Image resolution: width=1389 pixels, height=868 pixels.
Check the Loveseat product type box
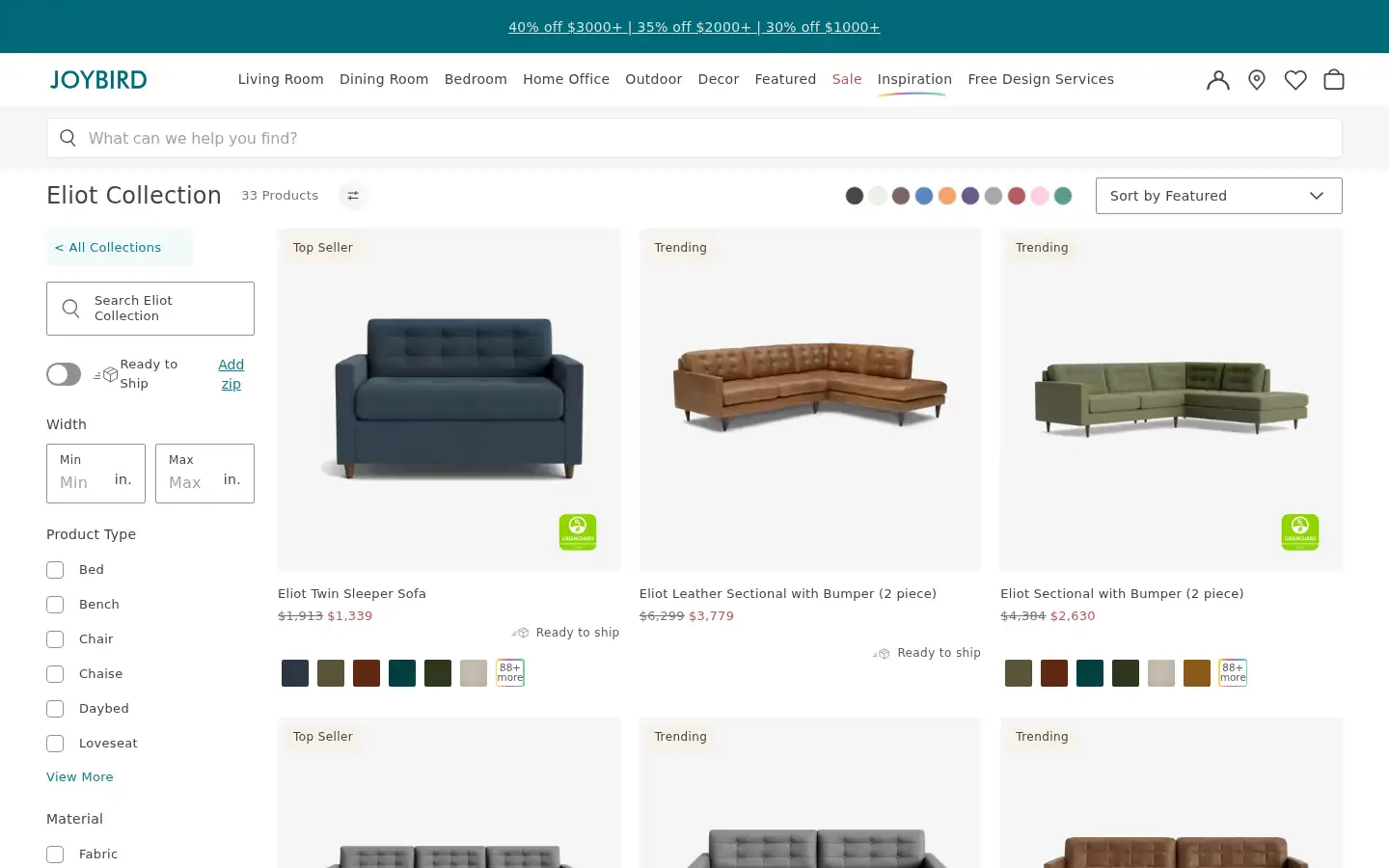(55, 744)
